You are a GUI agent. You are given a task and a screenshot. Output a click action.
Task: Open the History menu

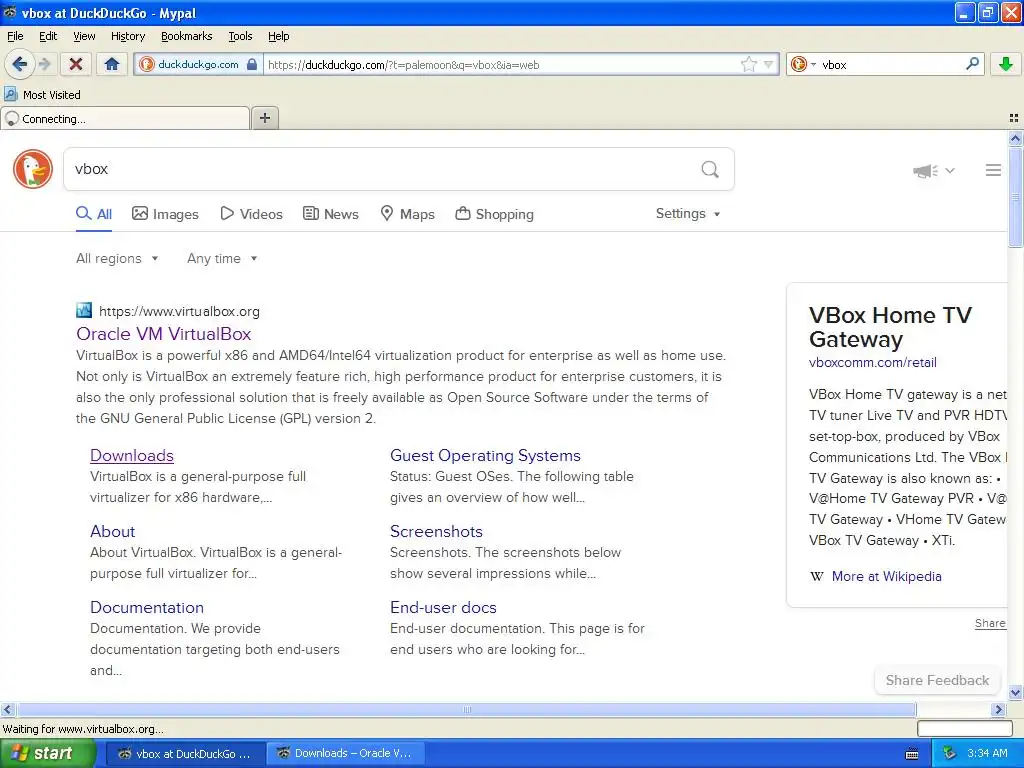(127, 36)
